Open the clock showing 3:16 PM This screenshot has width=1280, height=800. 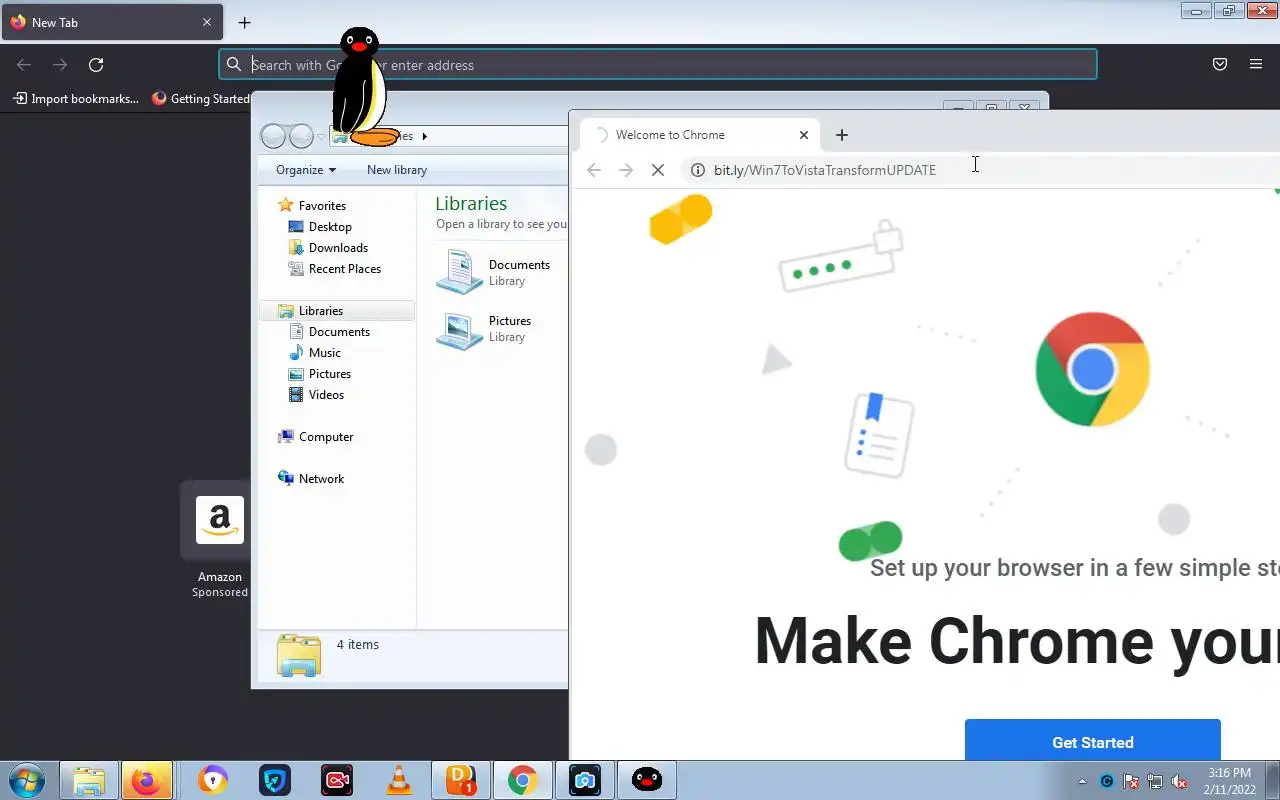(x=1229, y=781)
